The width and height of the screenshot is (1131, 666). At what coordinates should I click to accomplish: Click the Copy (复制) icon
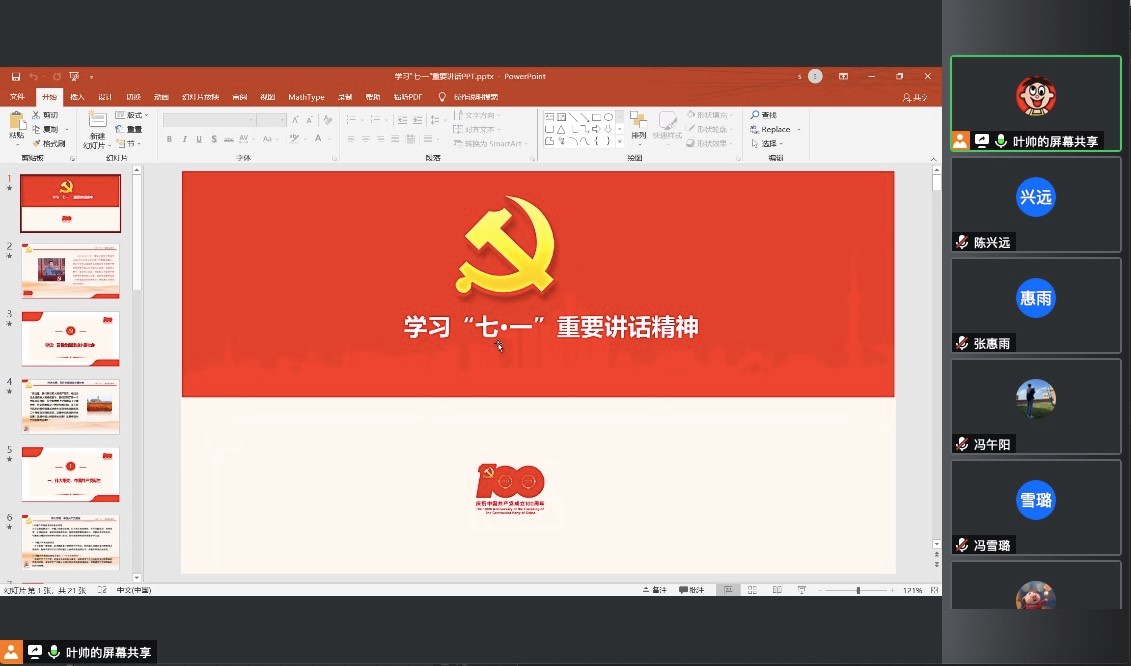click(x=36, y=129)
